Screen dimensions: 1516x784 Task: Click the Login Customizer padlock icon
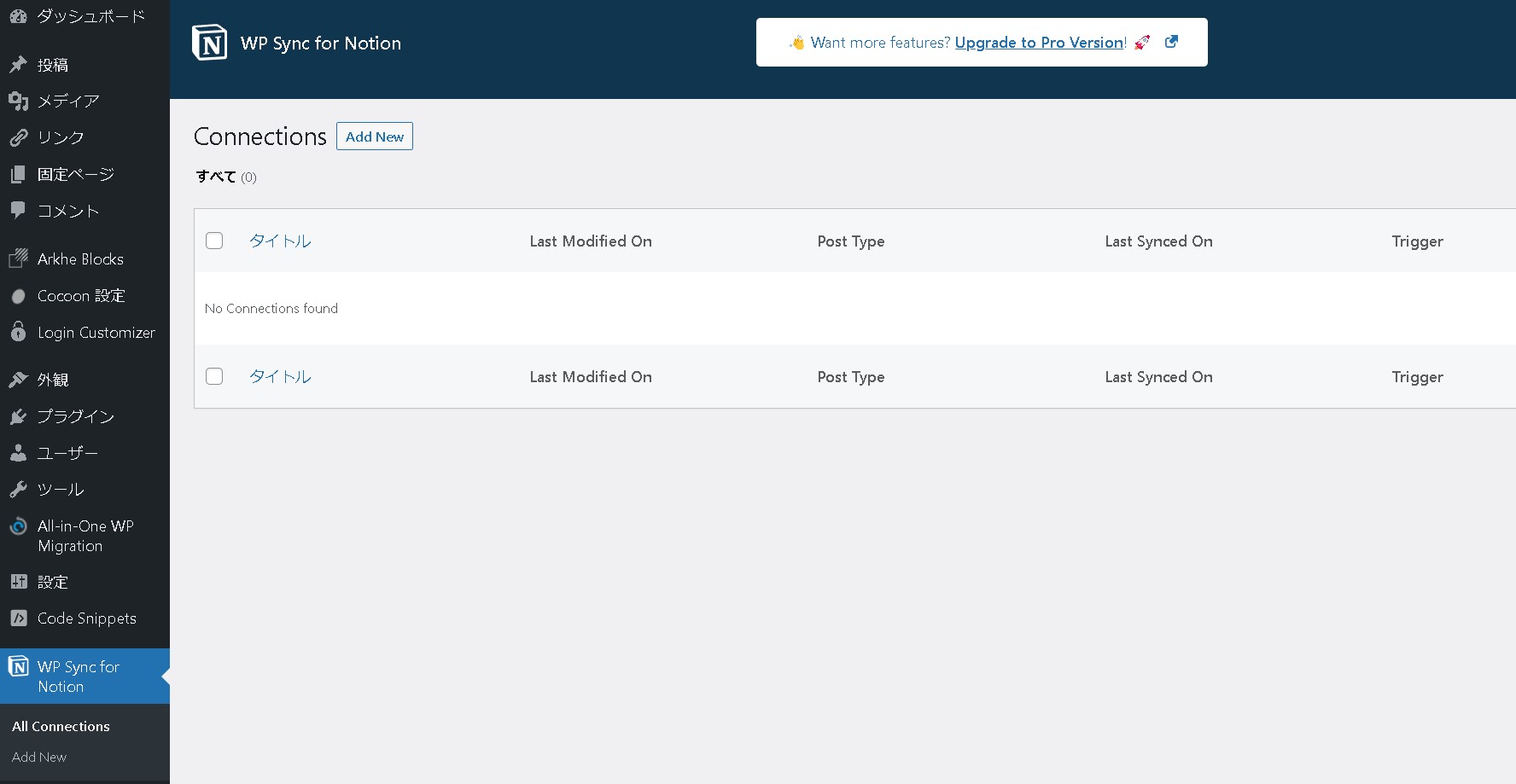coord(17,332)
